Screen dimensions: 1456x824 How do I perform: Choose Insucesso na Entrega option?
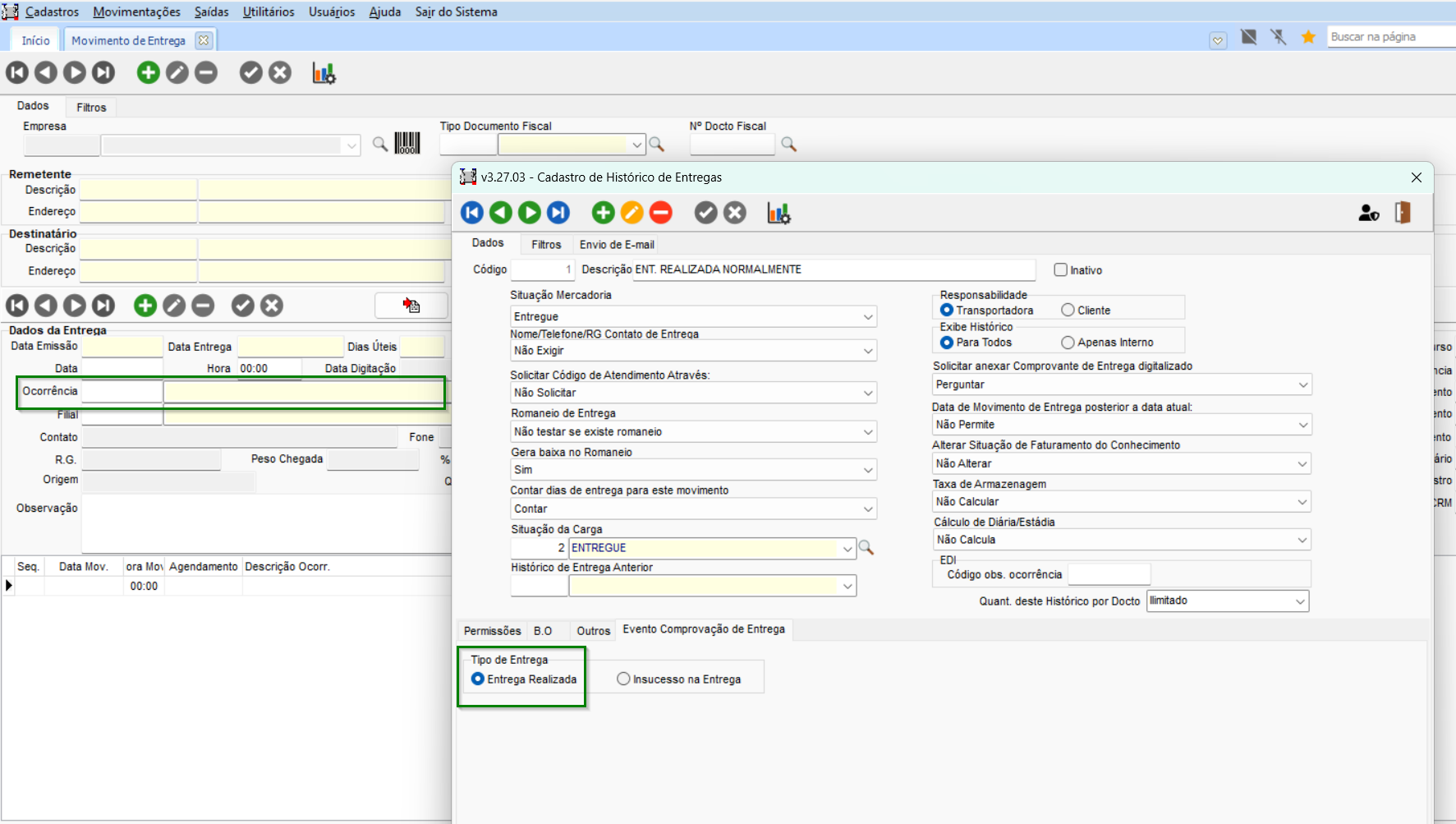coord(623,679)
